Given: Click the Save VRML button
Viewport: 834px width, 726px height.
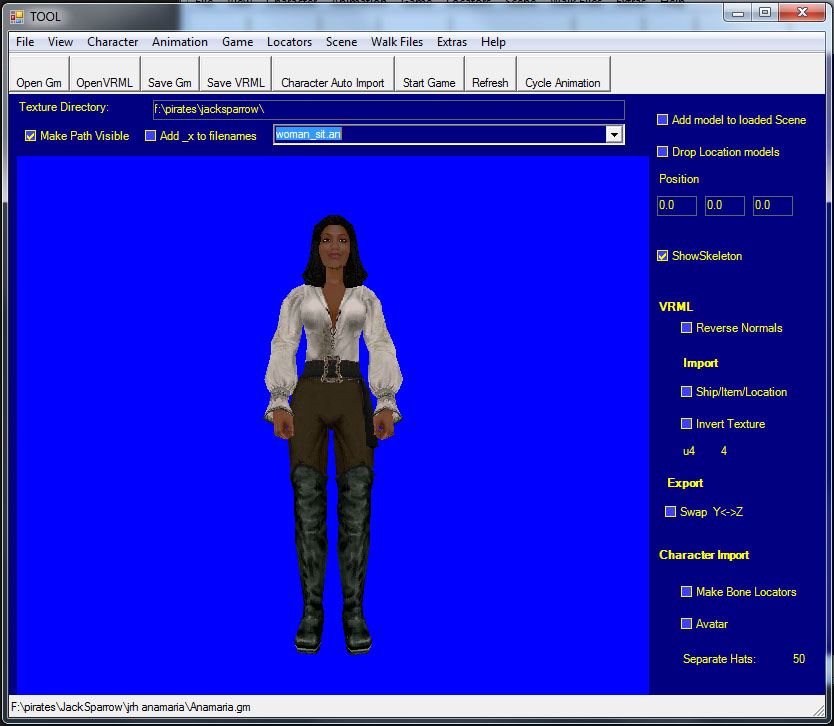Looking at the screenshot, I should tap(236, 74).
